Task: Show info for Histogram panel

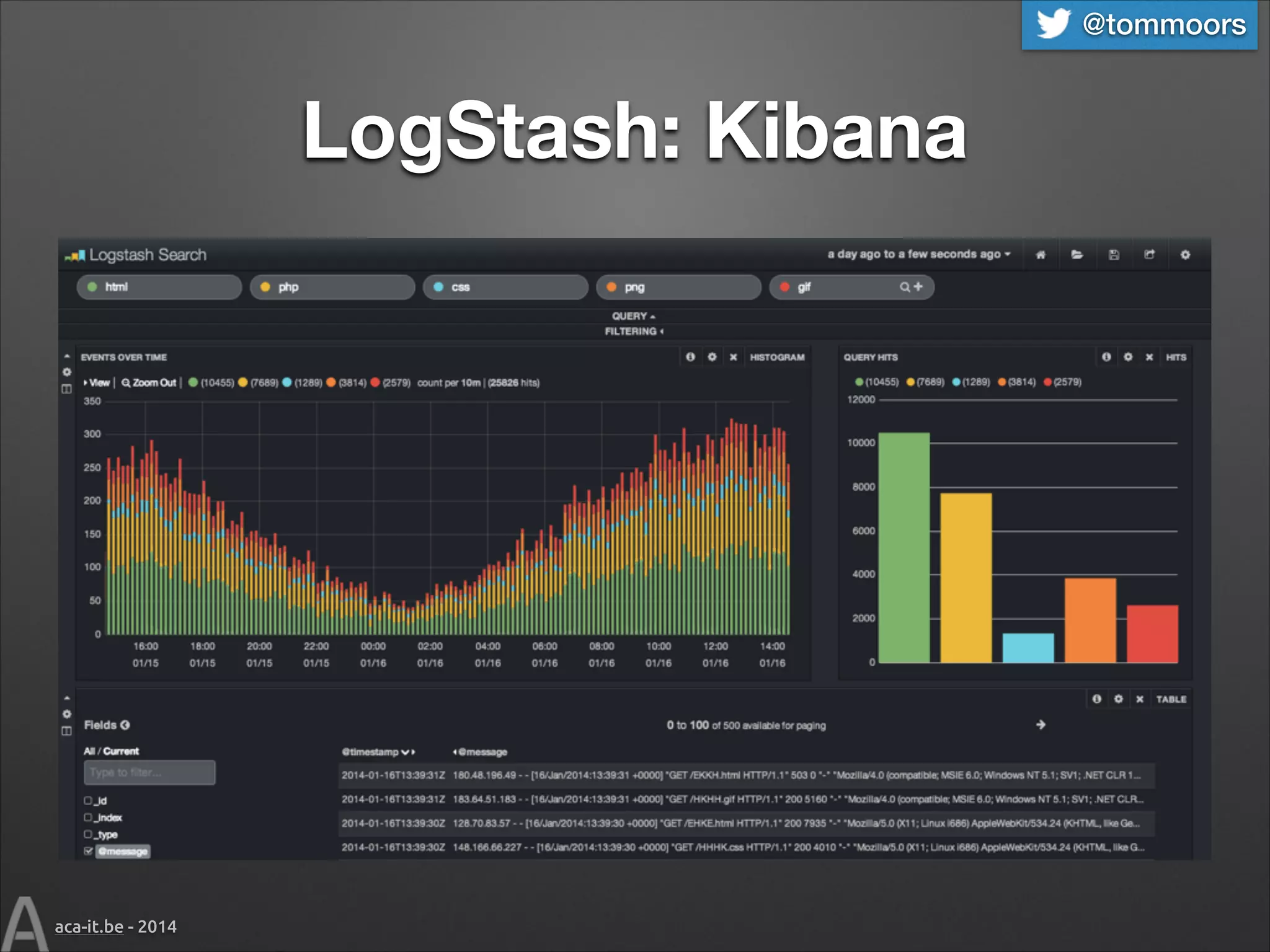Action: pos(690,357)
